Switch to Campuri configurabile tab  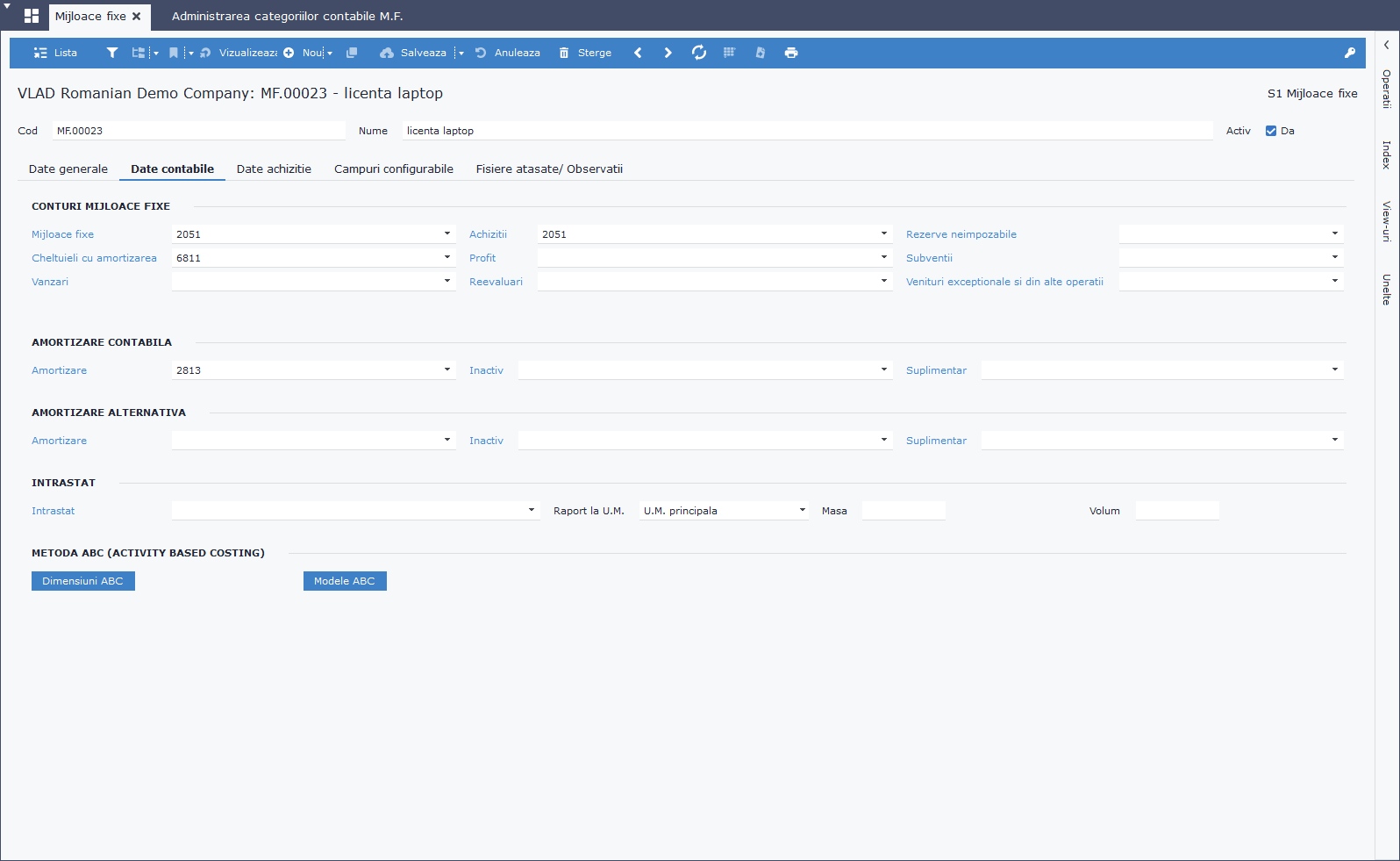[x=394, y=169]
